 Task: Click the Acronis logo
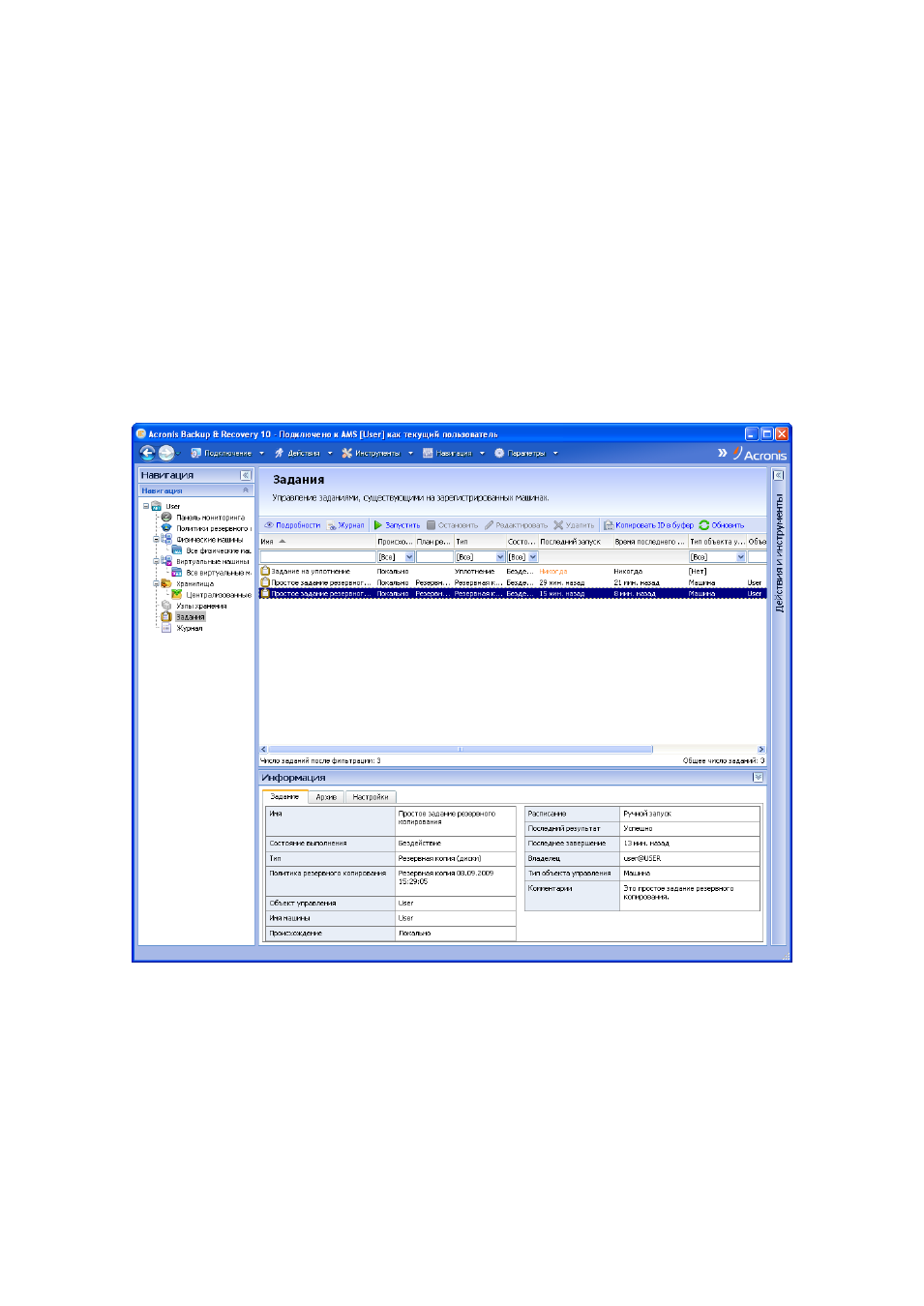[x=760, y=454]
